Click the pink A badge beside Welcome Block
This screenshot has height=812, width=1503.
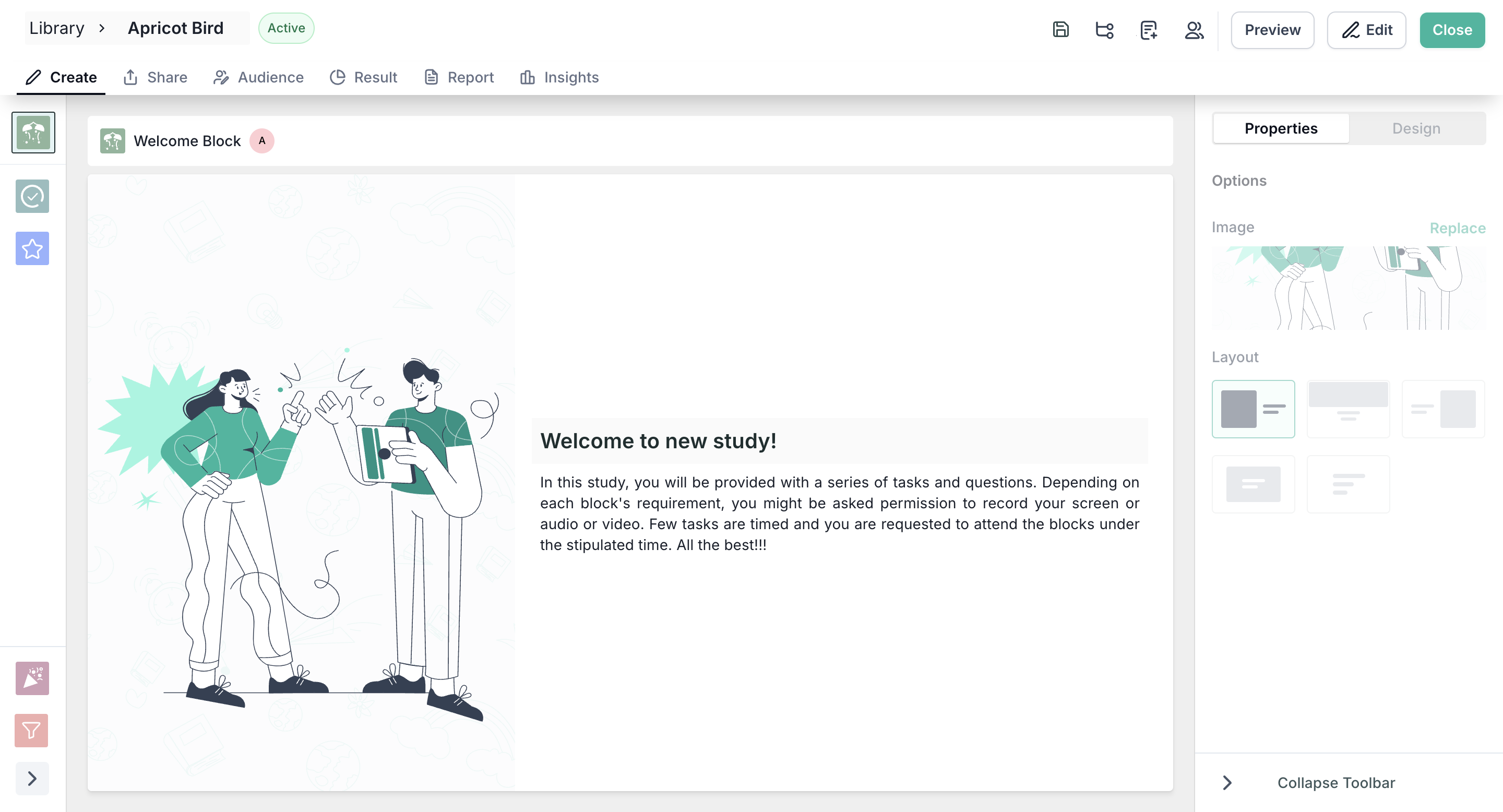[x=262, y=140]
